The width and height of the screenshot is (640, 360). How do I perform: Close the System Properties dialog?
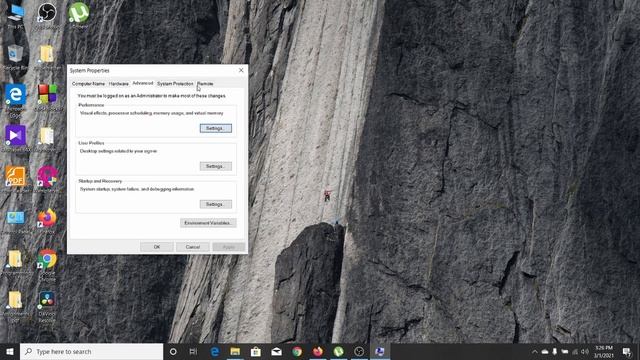point(241,70)
